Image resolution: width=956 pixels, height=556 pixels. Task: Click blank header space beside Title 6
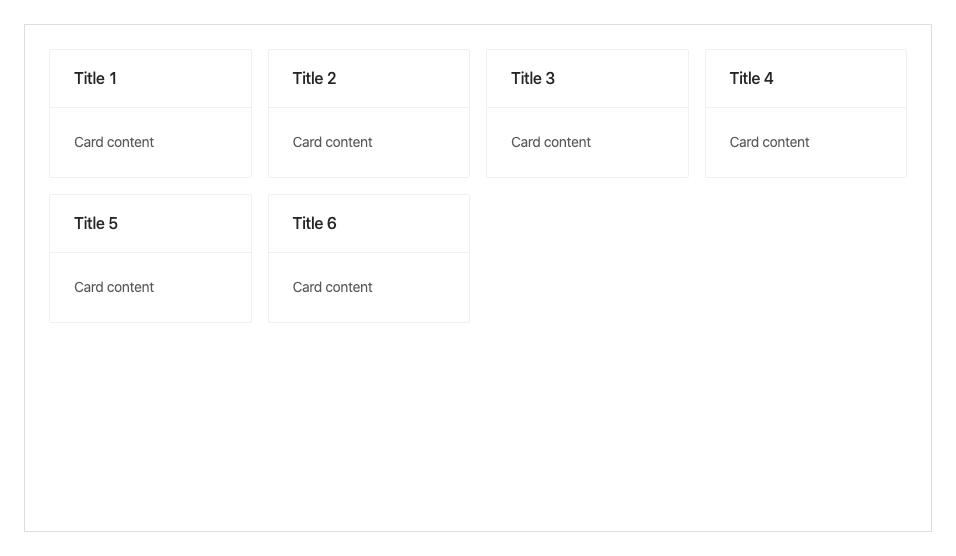coord(402,224)
